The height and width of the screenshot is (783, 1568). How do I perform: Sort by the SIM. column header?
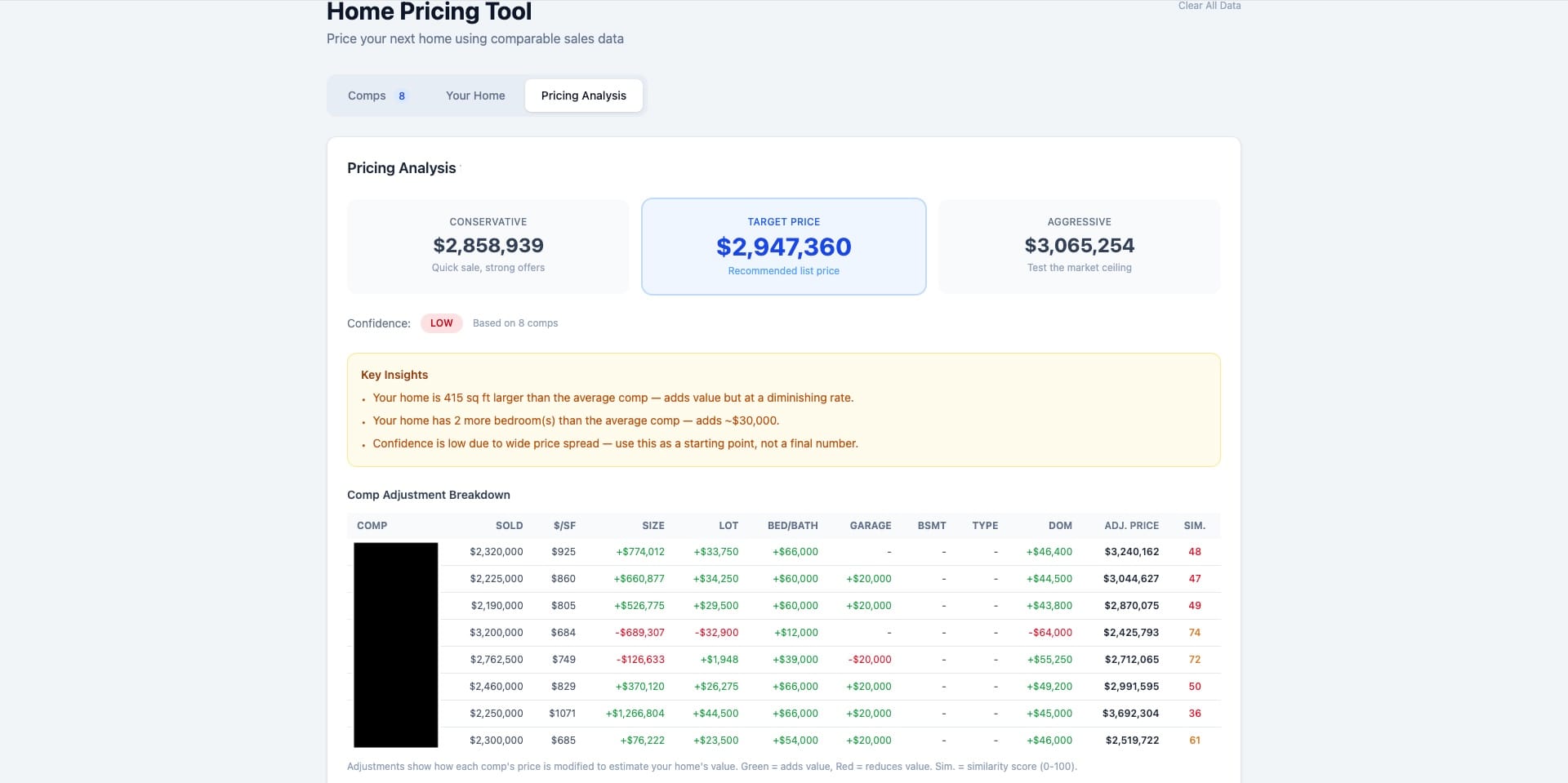1195,526
